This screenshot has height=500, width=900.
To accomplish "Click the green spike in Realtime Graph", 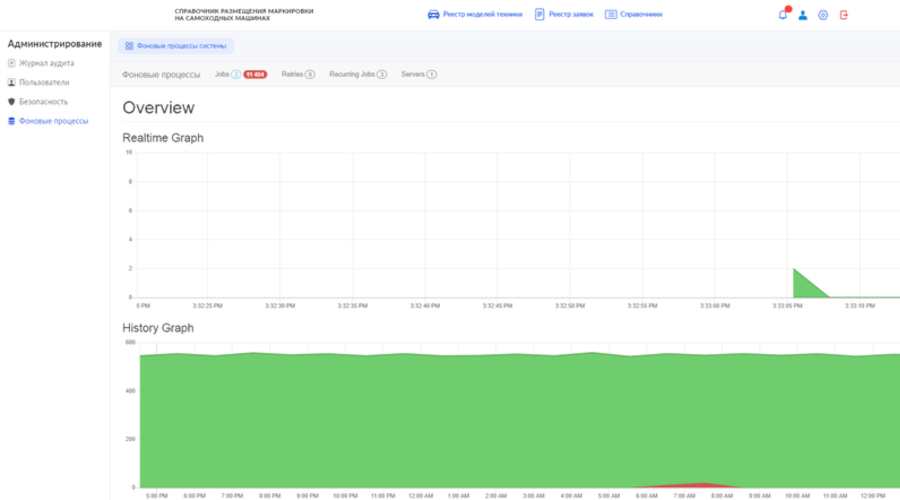I will click(806, 286).
